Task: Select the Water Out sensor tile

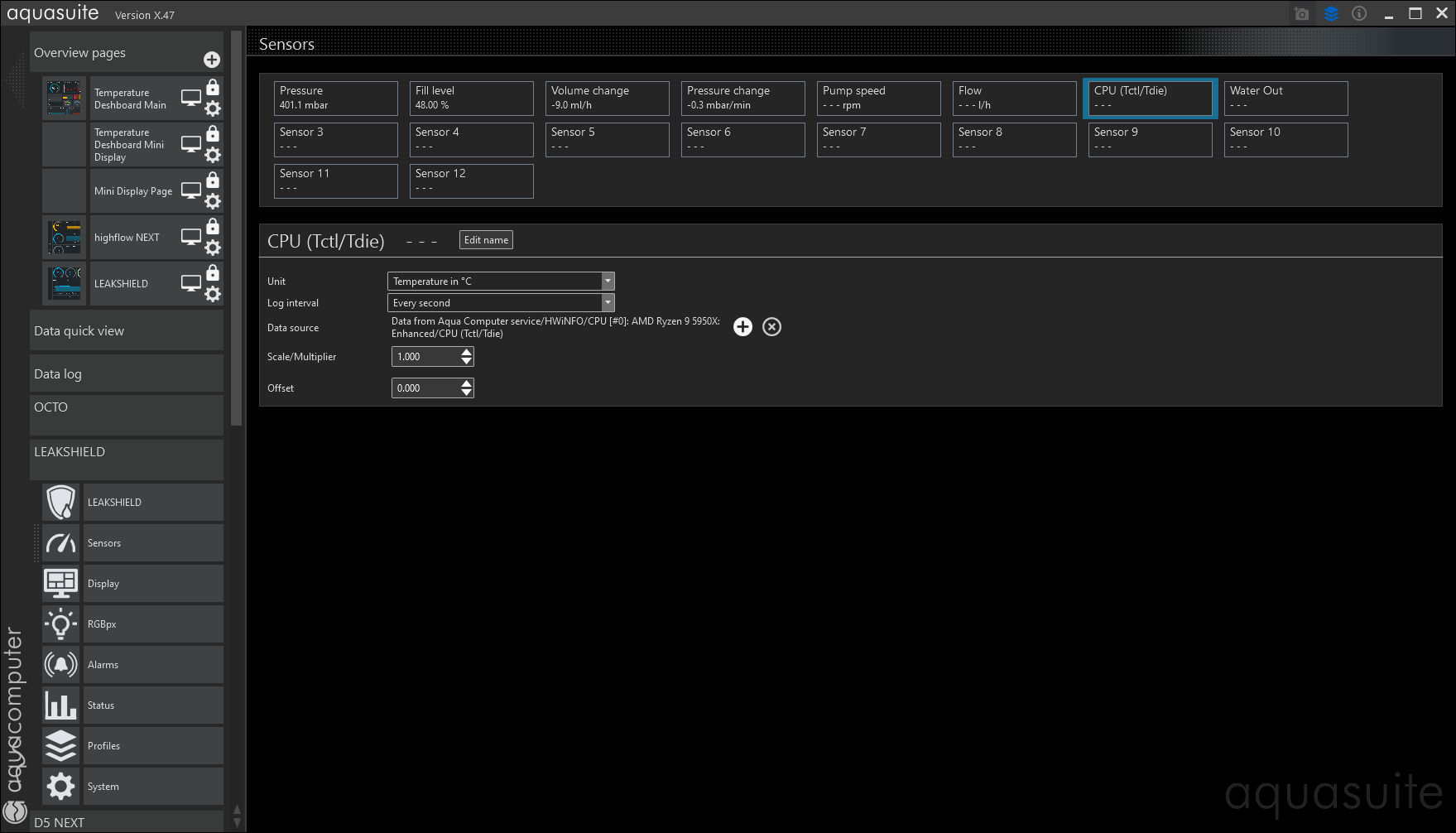Action: [1285, 98]
